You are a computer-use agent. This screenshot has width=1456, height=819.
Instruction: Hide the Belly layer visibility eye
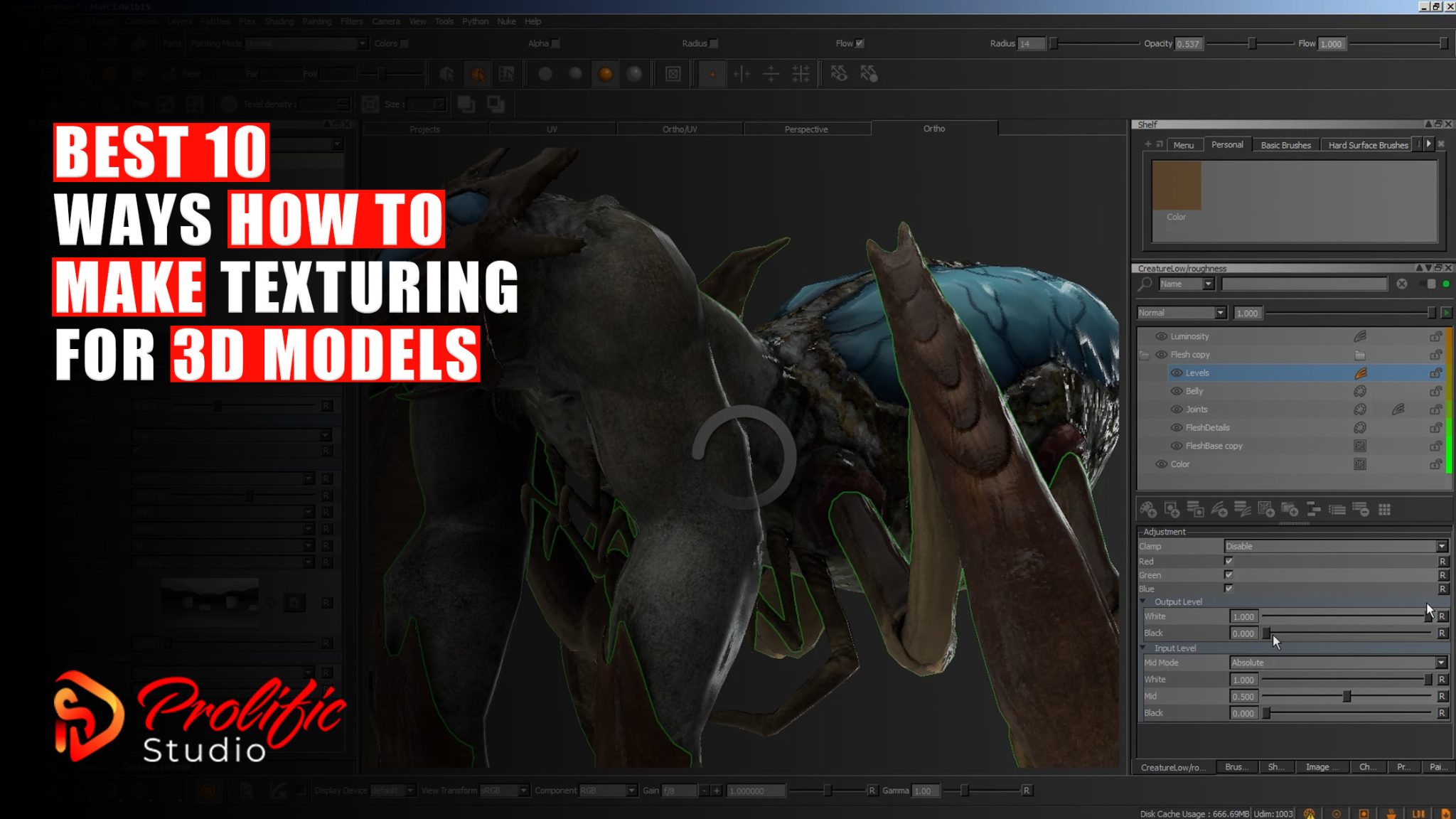pos(1177,391)
